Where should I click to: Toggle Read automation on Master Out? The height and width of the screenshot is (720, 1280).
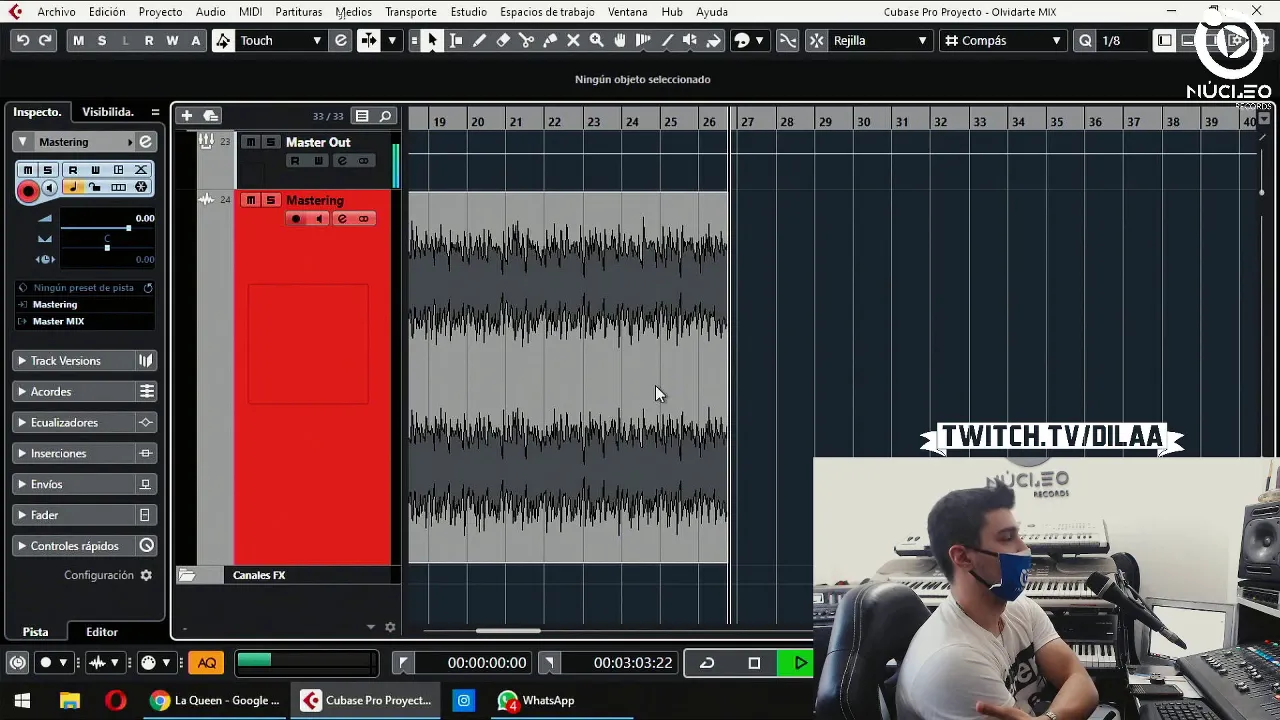[295, 161]
